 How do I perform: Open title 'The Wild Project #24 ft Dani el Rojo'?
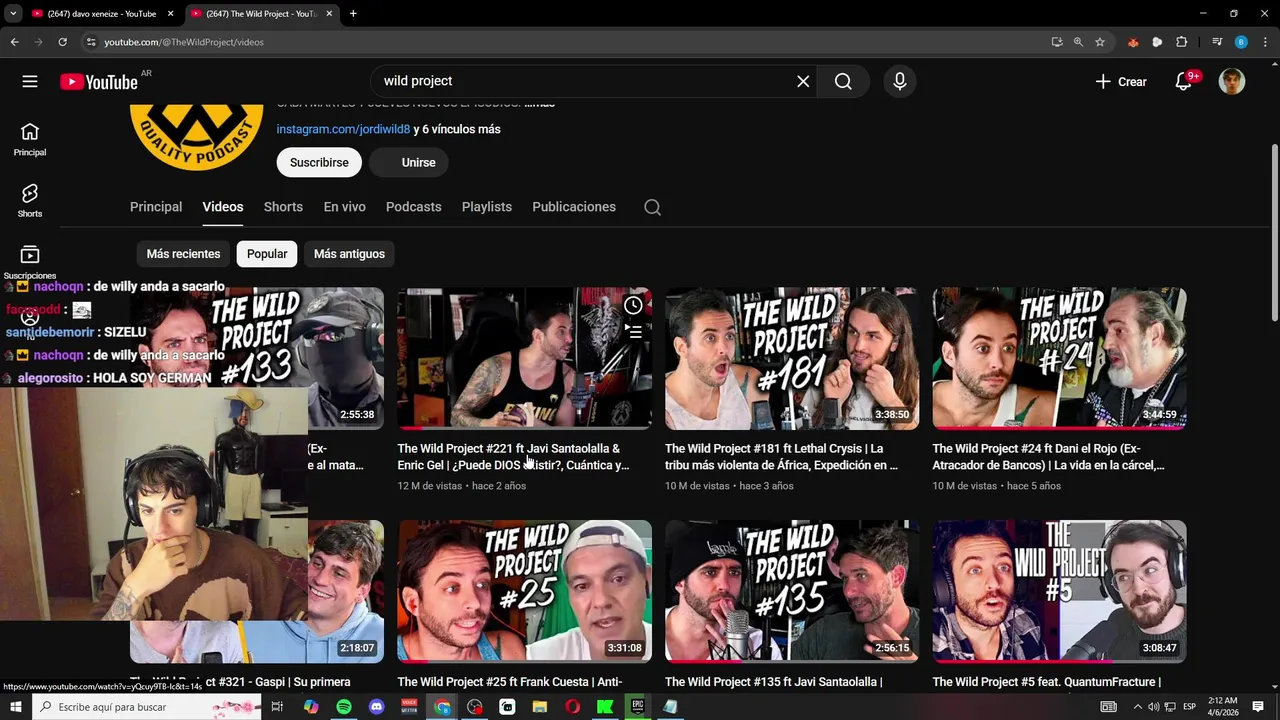1049,457
